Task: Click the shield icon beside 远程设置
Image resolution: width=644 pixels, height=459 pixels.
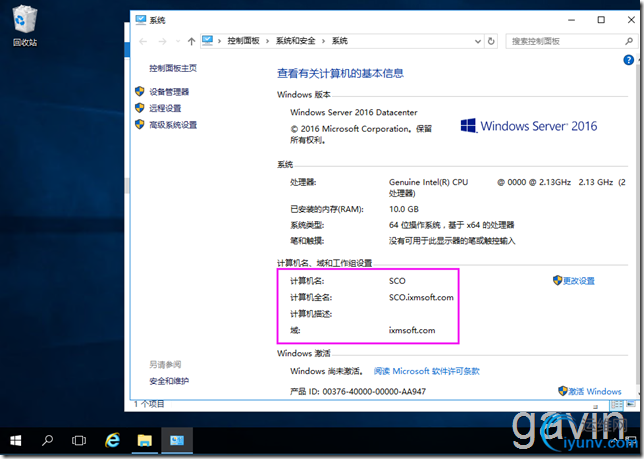Action: 140,108
